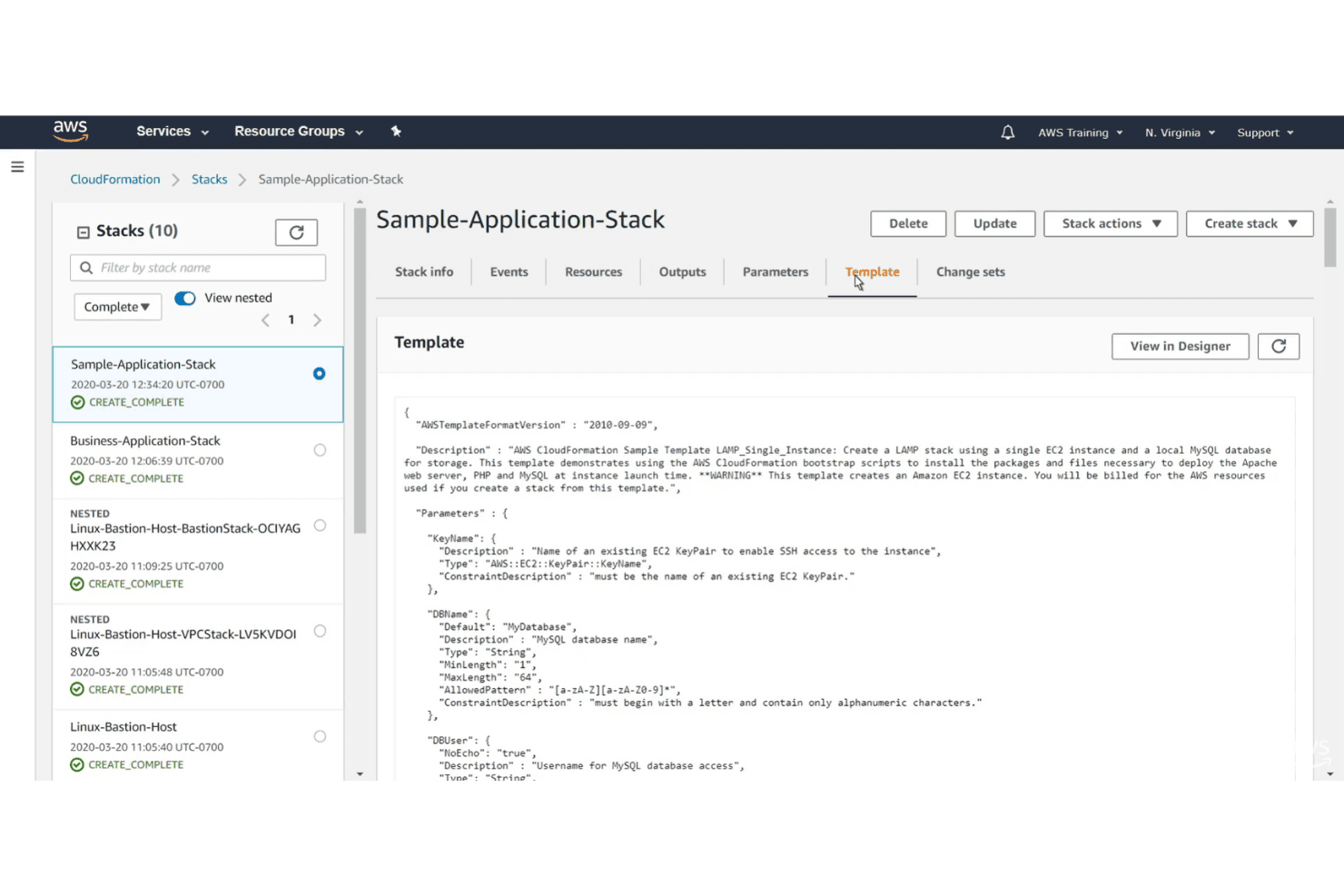Viewport: 1344px width, 896px height.
Task: Select the Template tab
Action: (872, 271)
